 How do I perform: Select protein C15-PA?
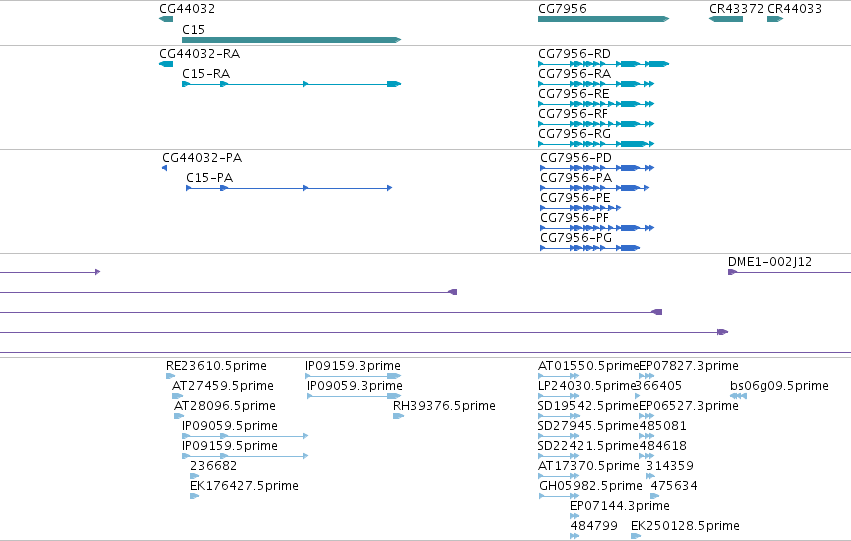tap(289, 188)
